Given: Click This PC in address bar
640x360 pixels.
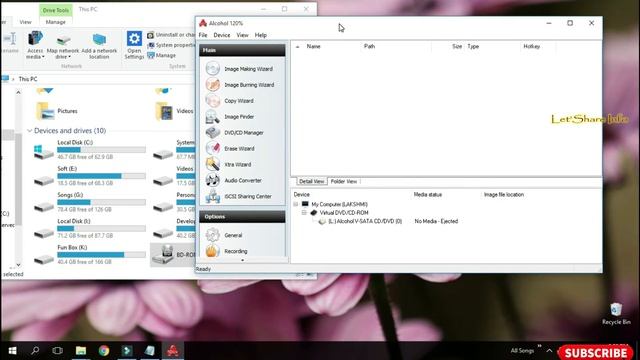Looking at the screenshot, I should [x=28, y=79].
